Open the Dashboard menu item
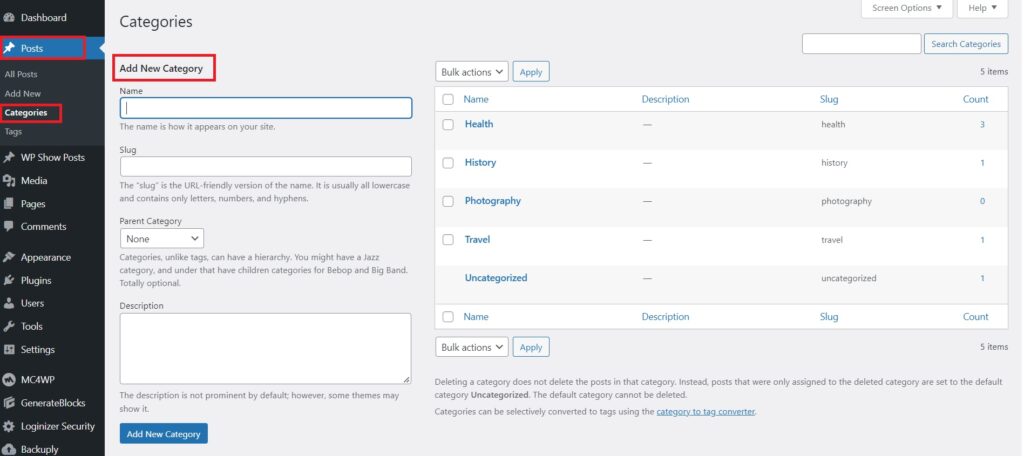Screen dimensions: 1024x456 [44, 18]
